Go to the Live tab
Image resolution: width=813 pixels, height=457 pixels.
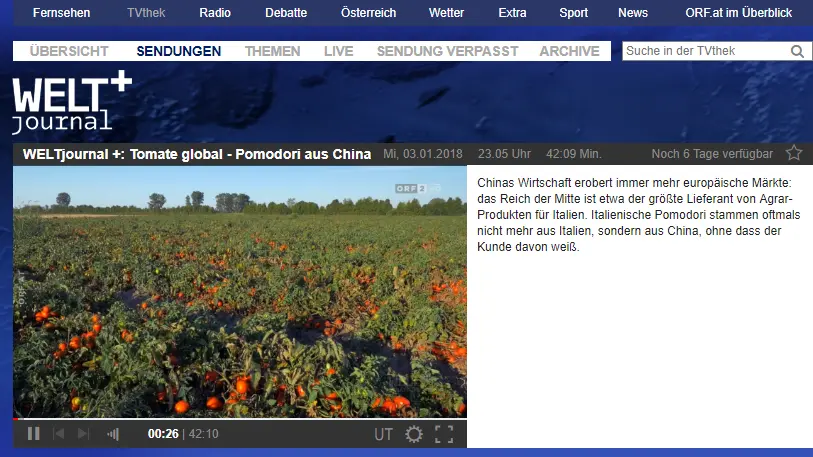pos(338,51)
